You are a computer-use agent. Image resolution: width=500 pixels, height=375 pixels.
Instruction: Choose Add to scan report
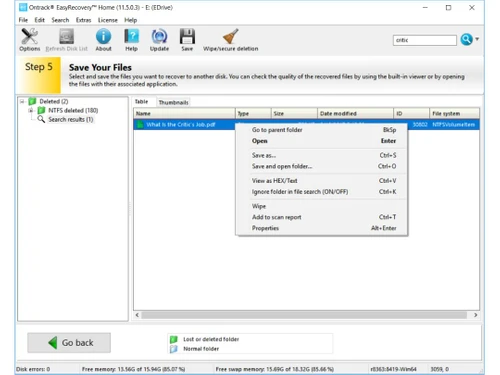tap(322, 217)
